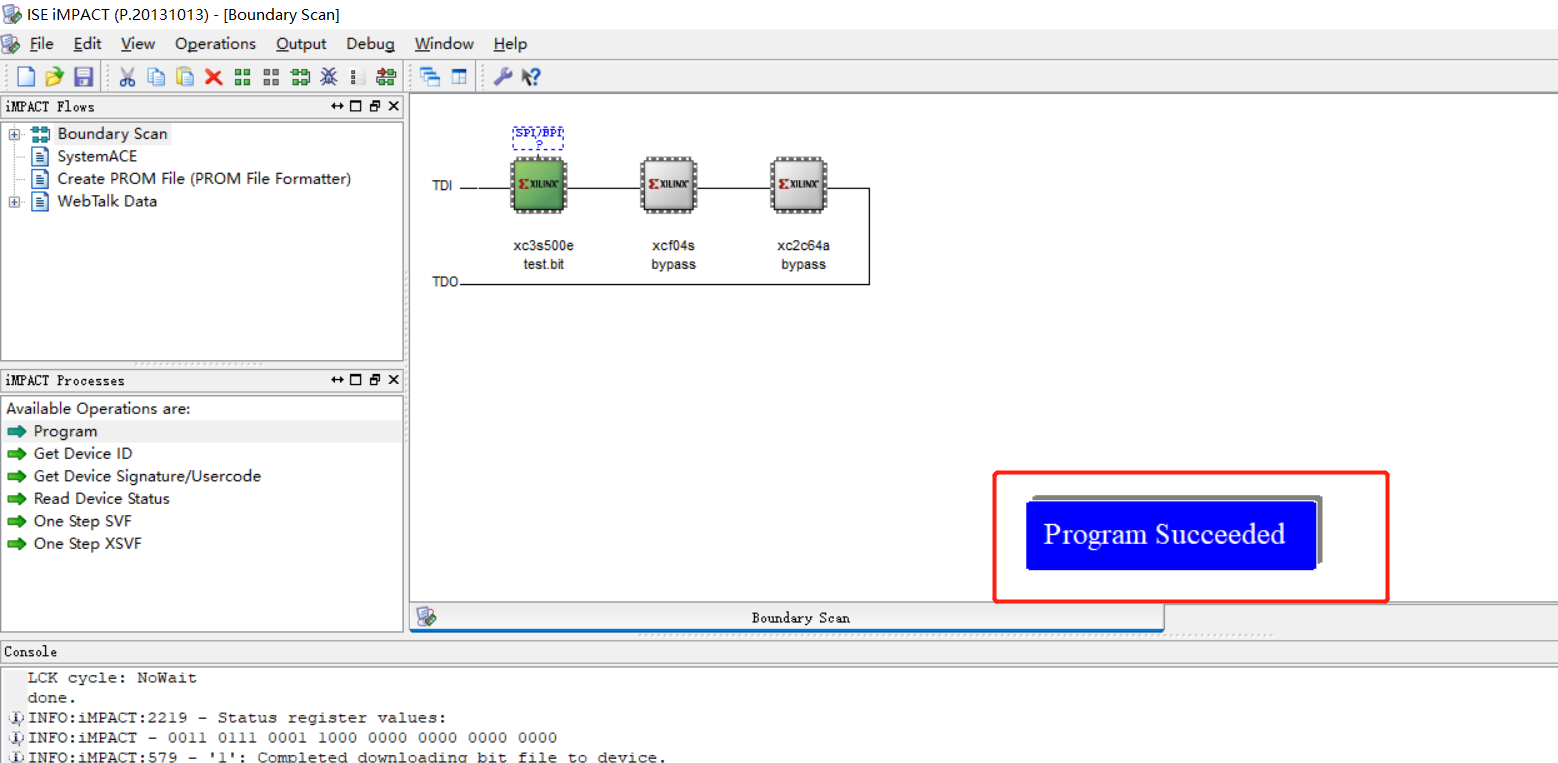Click the SPI/BPI dashed box above xc3s500e
The height and width of the screenshot is (763, 1558).
tap(538, 138)
